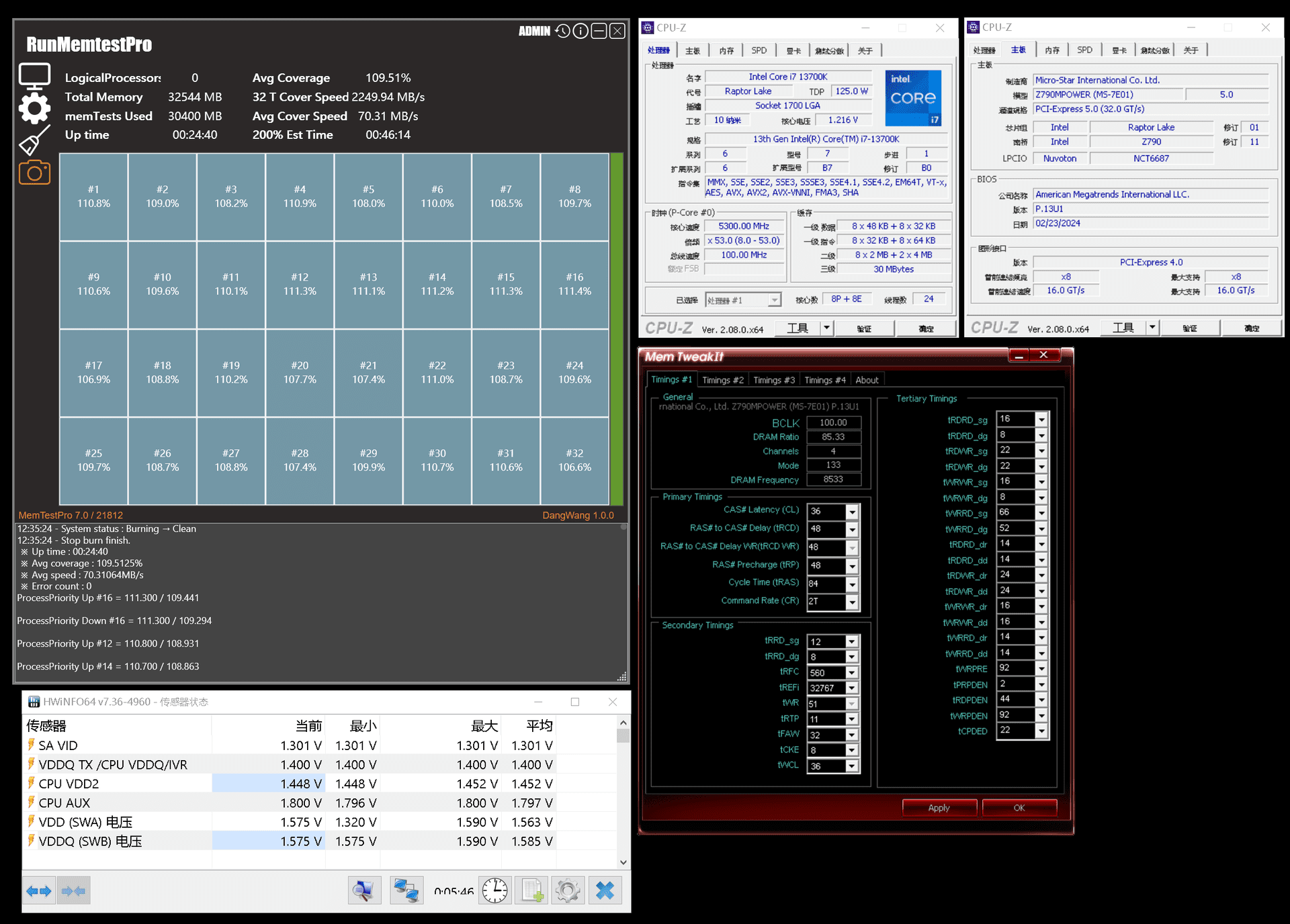Click the HWiNFO collapse arrows icon
The width and height of the screenshot is (1290, 924).
[73, 891]
